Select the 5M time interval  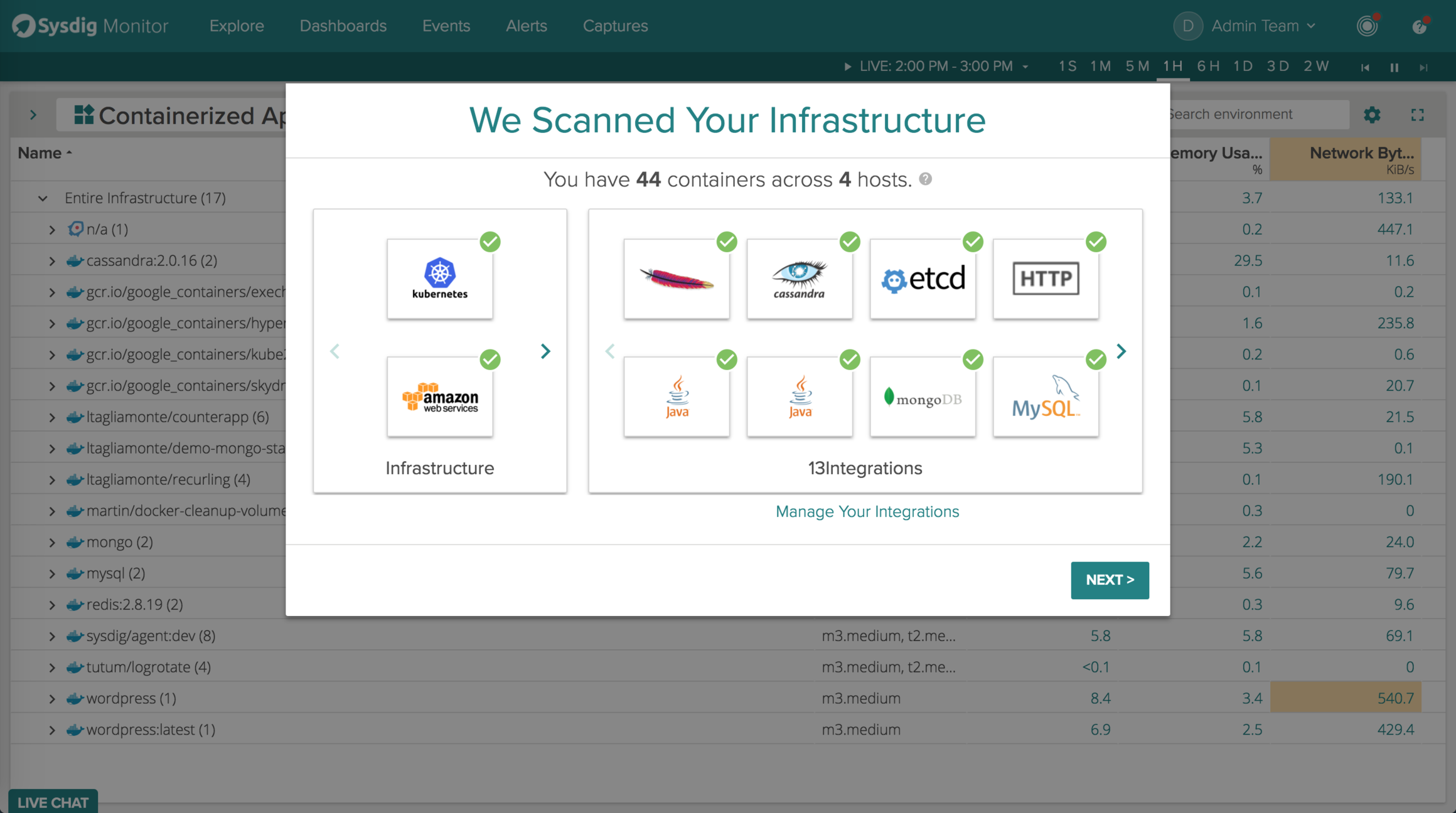pyautogui.click(x=1137, y=66)
